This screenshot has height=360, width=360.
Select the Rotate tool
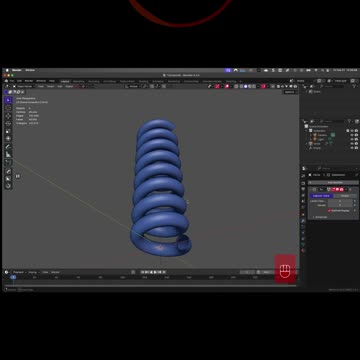click(x=8, y=123)
